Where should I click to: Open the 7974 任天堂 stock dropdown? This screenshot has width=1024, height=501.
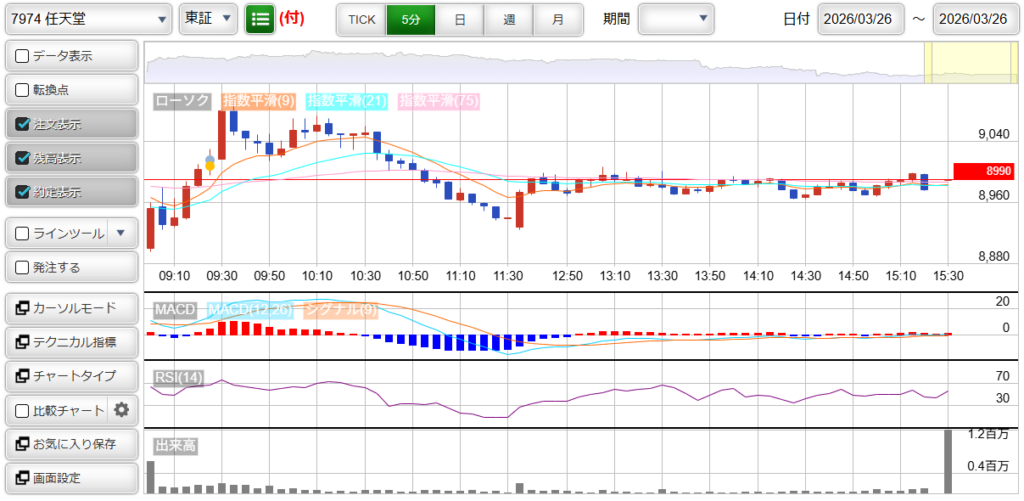87,19
